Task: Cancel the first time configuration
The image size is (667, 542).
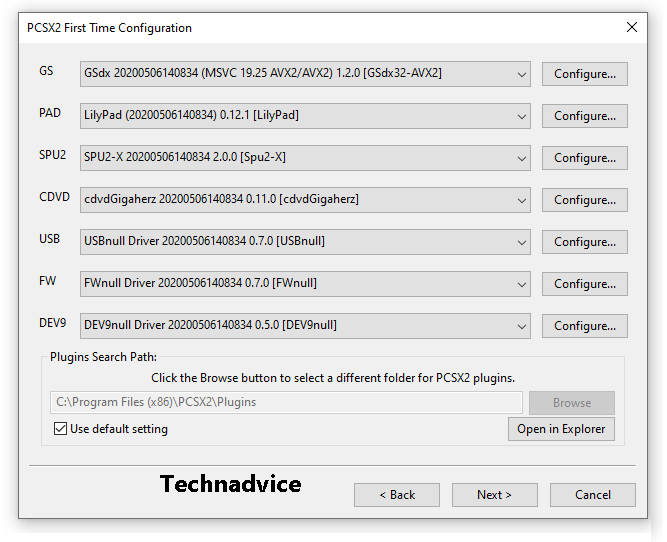Action: [x=593, y=495]
